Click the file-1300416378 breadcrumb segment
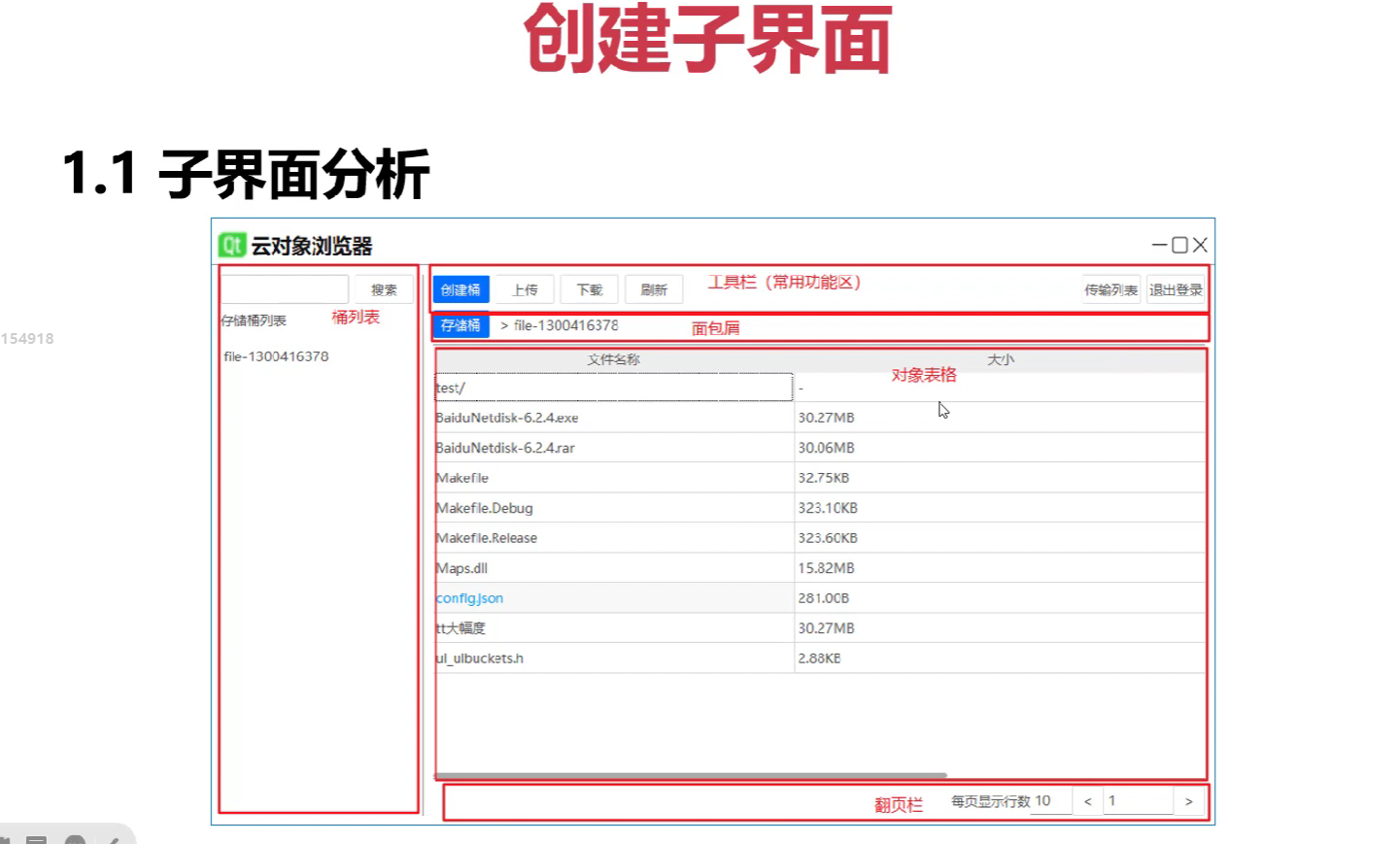This screenshot has width=1400, height=844. [x=566, y=325]
